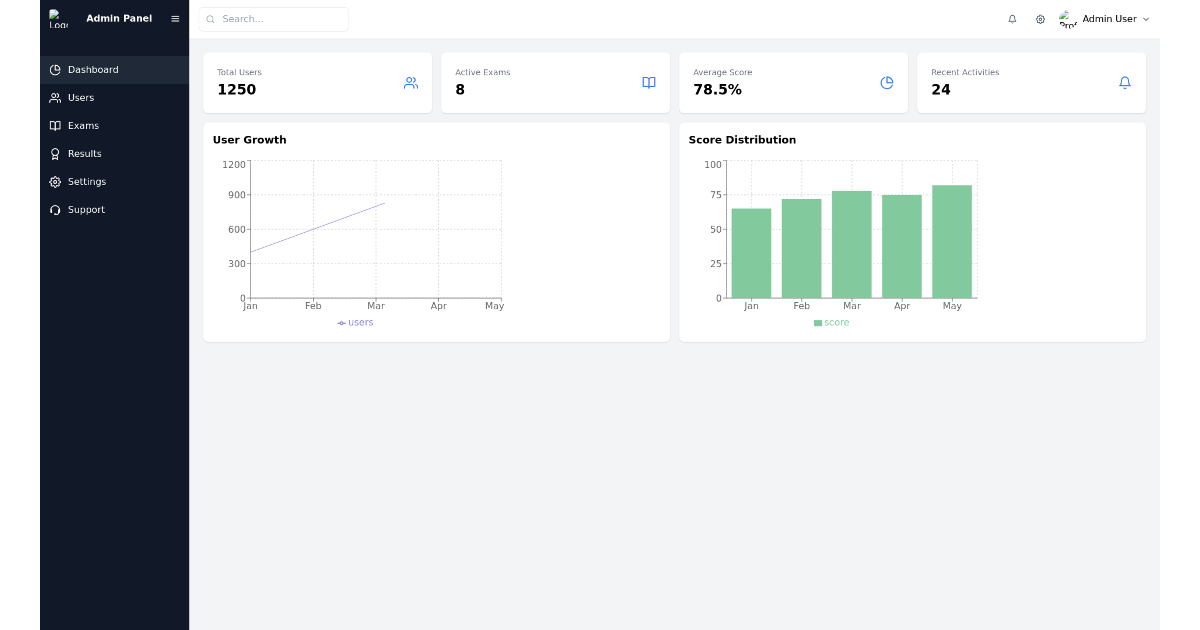The image size is (1200, 630).
Task: Click the Support headset icon in sidebar
Action: (x=56, y=210)
